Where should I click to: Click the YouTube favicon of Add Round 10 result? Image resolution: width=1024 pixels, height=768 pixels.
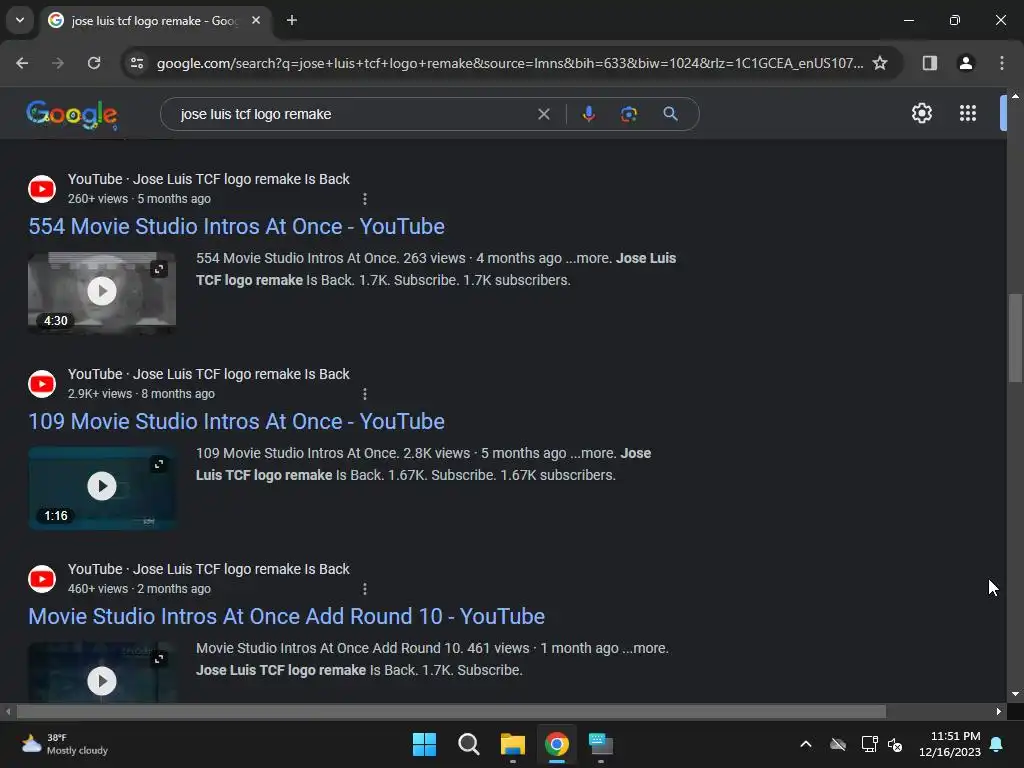[42, 579]
